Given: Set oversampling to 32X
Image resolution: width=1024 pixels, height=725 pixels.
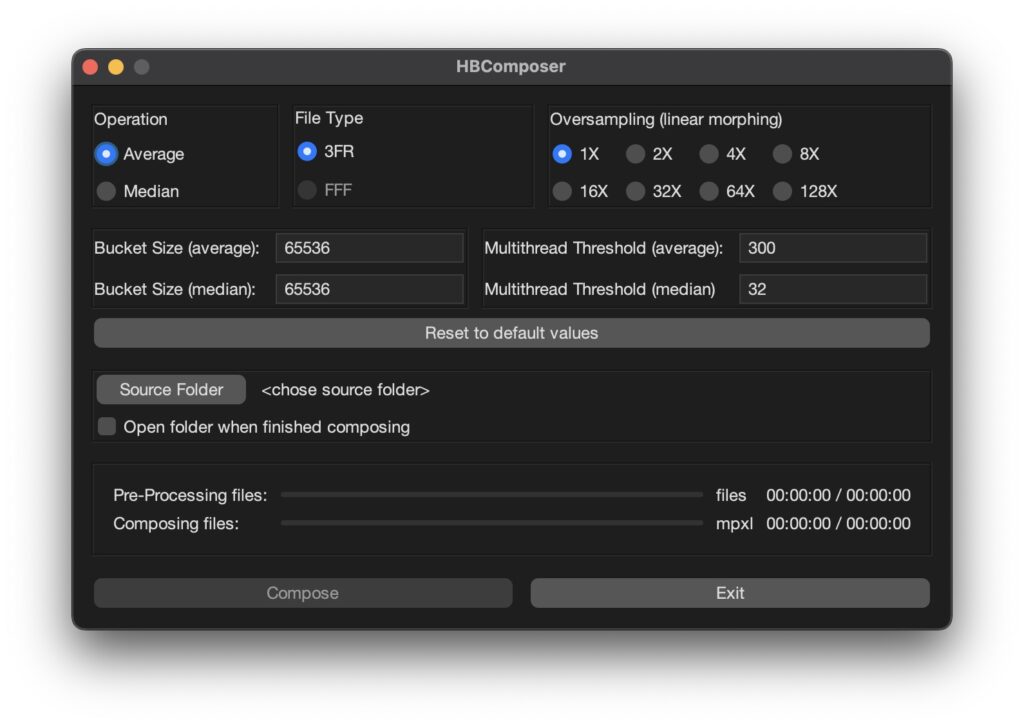Looking at the screenshot, I should tap(635, 191).
